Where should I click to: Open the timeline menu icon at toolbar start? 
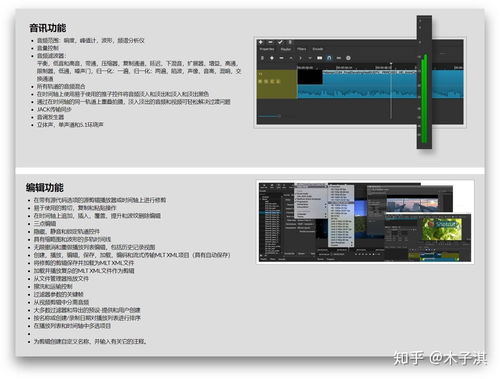click(x=262, y=58)
